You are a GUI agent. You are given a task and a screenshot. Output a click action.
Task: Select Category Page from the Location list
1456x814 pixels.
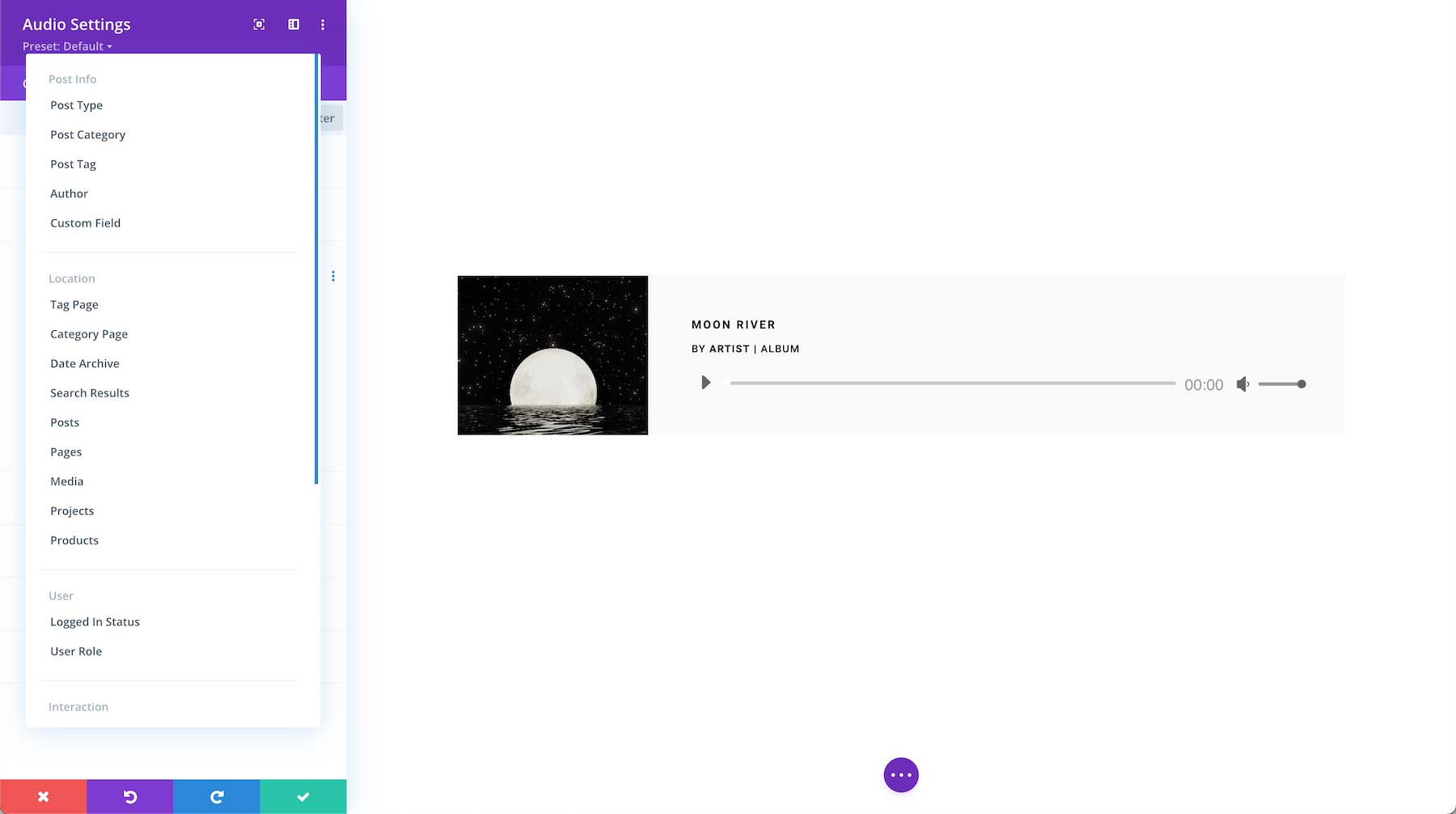[x=89, y=333]
